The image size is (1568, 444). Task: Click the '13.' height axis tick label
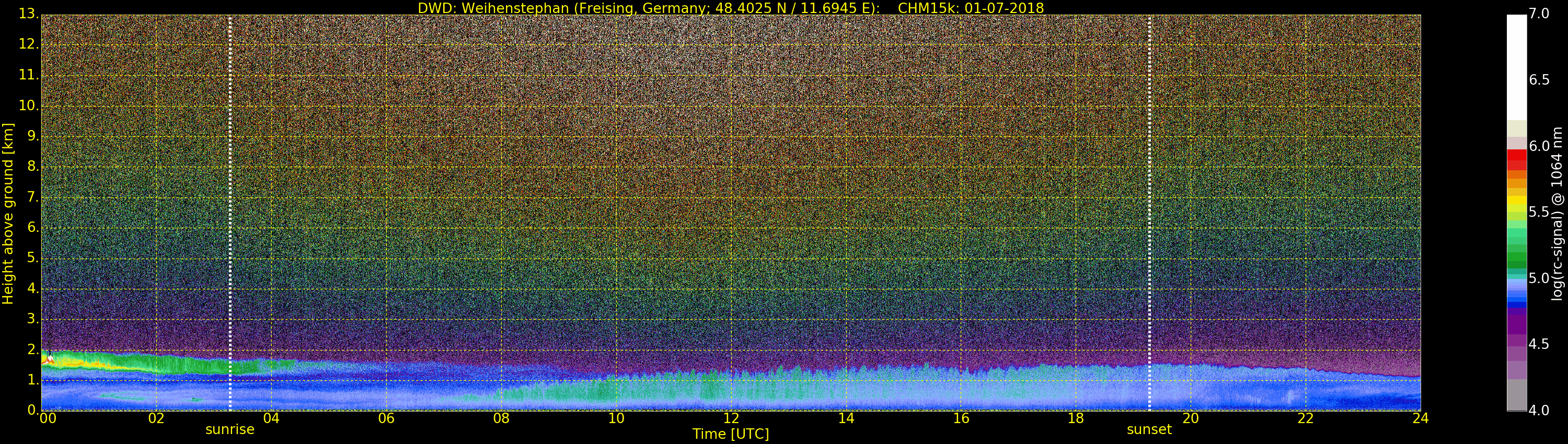pos(29,14)
